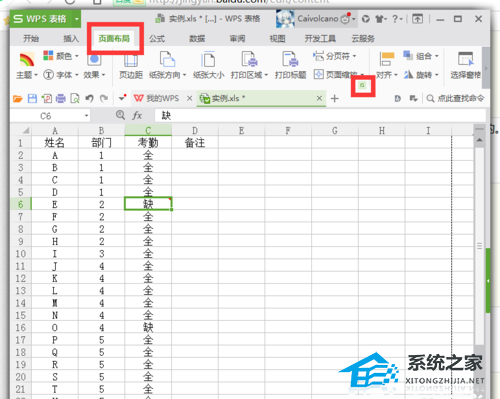This screenshot has width=500, height=399.
Task: Open the 云服务 ribbon tab
Action: (x=363, y=39)
